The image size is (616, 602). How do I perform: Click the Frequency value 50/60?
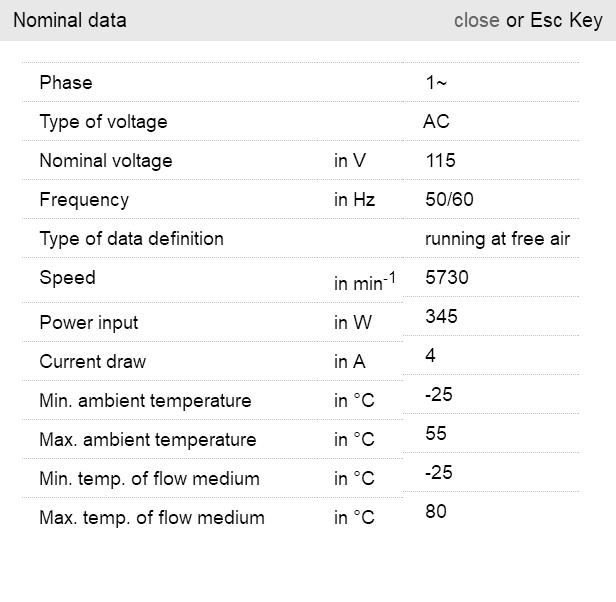449,200
